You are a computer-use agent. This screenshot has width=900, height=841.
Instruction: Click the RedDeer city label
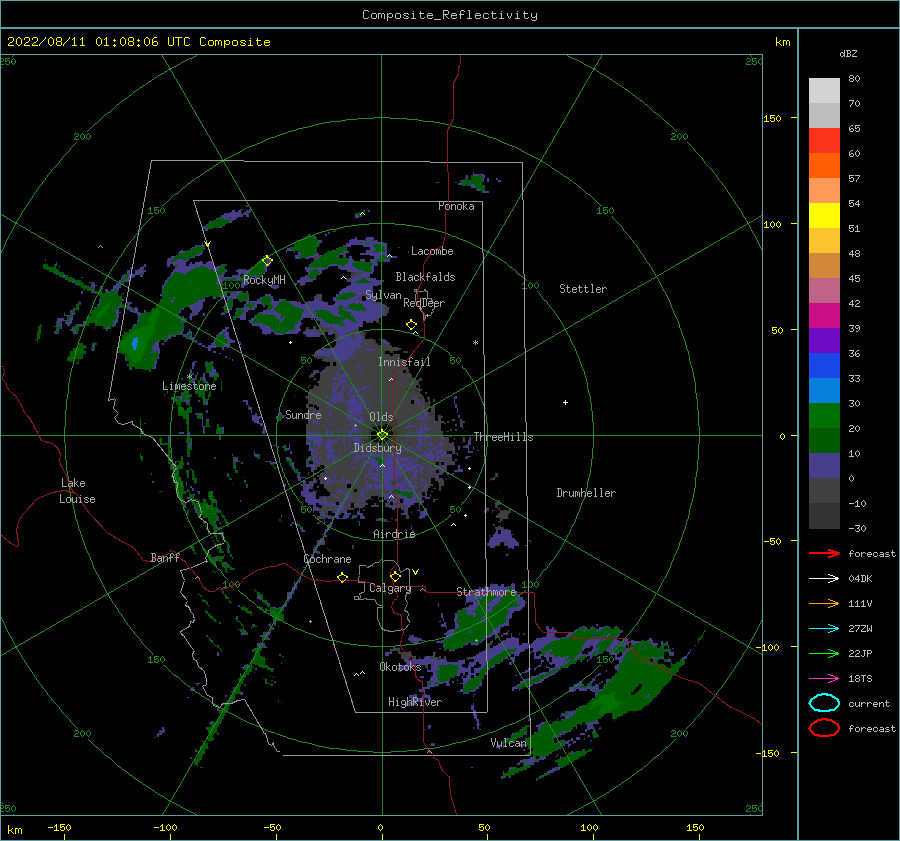point(424,303)
